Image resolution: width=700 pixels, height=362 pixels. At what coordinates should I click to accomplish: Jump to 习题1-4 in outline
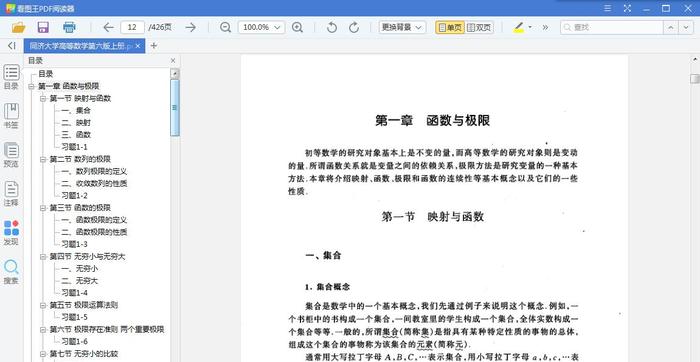[74, 293]
